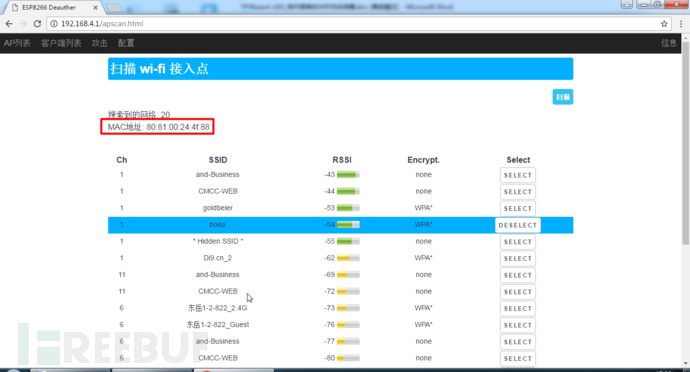Reload the page with the refresh icon
The image size is (690, 372).
[37, 24]
